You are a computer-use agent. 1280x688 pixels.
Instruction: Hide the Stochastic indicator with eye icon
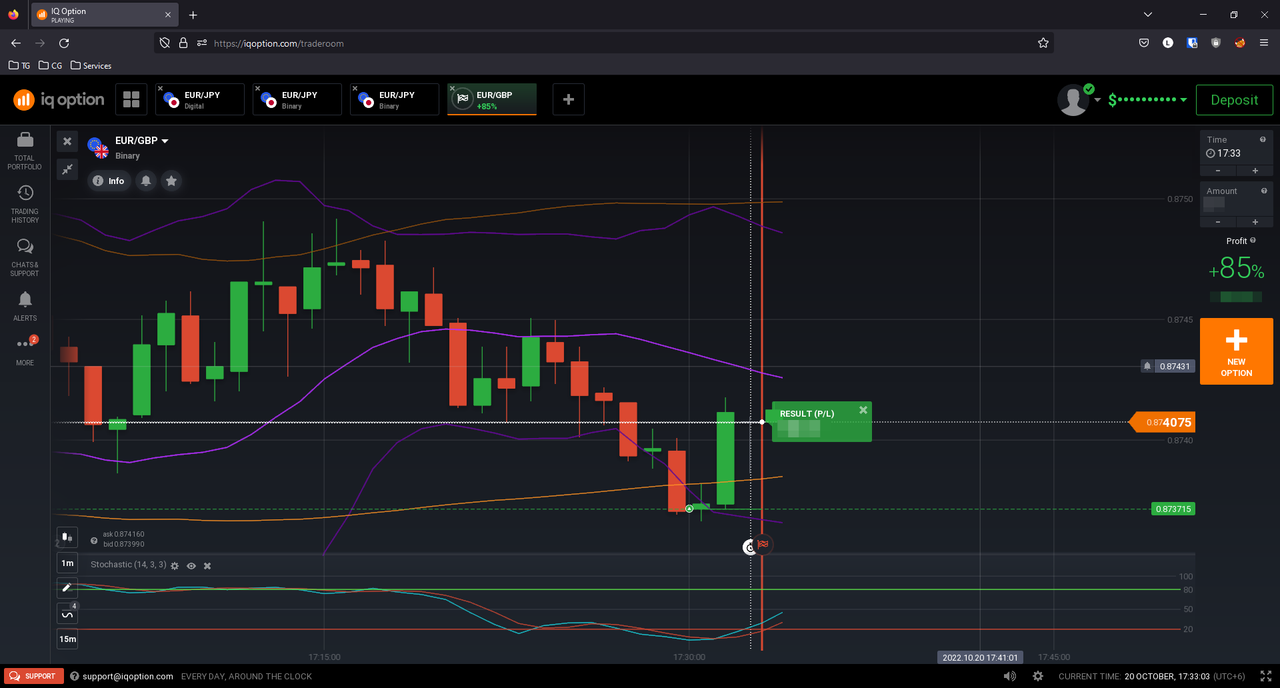[191, 566]
